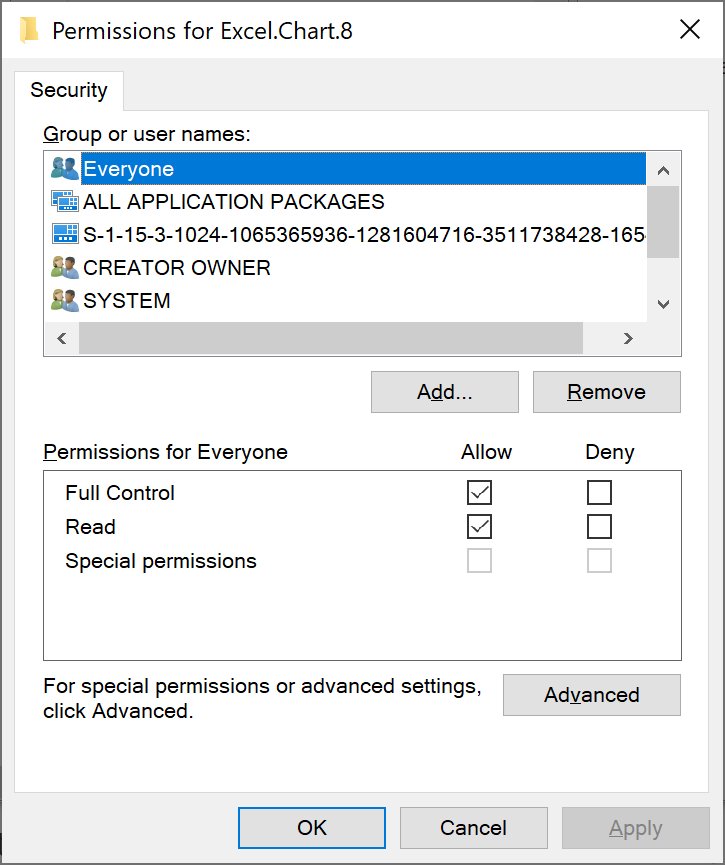Toggle Deny checkbox for Read
The image size is (725, 865).
click(599, 527)
